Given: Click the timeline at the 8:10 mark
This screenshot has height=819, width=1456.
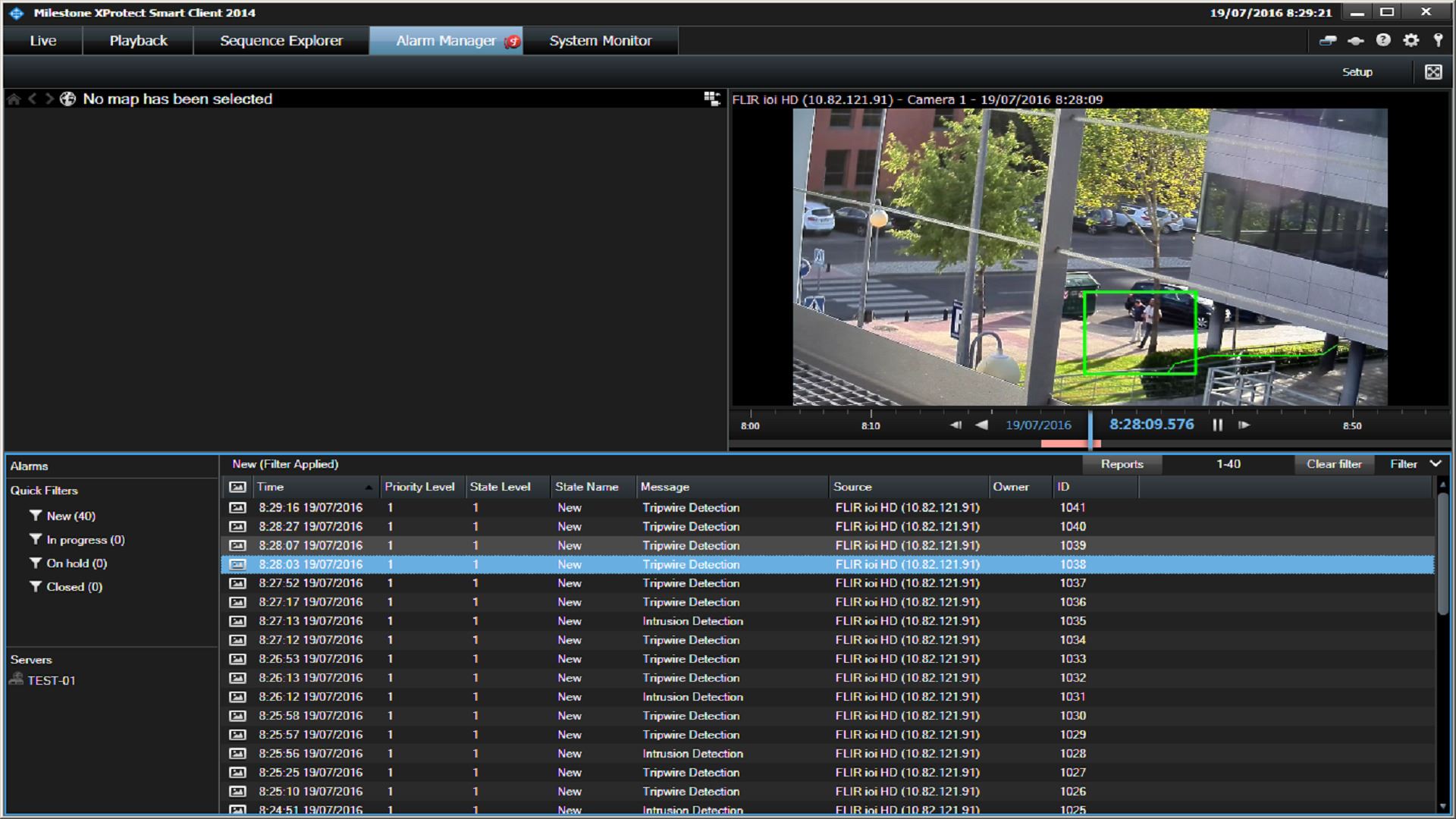Looking at the screenshot, I should point(871,425).
